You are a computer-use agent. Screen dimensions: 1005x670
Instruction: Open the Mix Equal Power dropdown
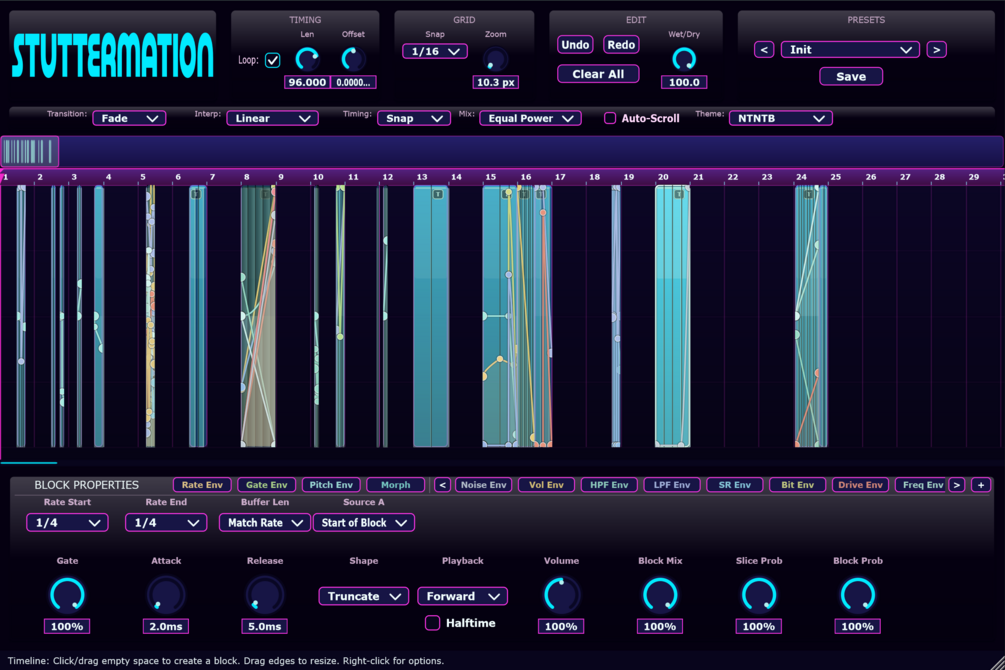click(x=531, y=118)
